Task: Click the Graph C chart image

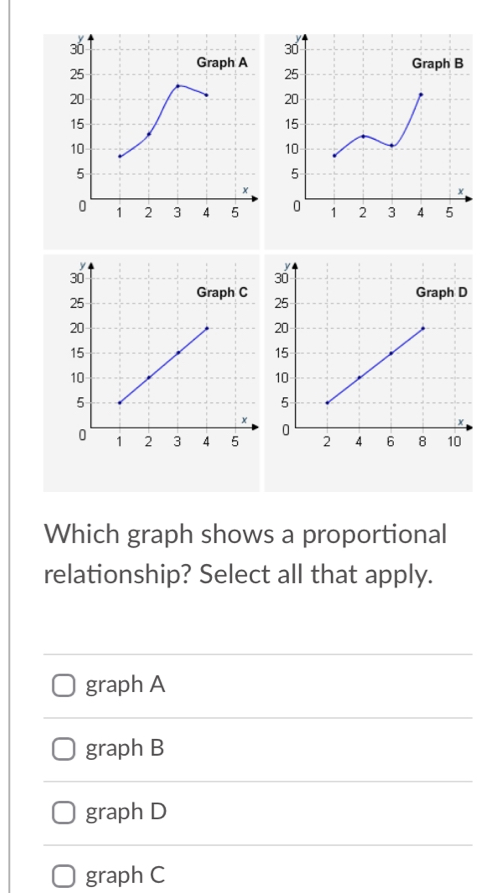Action: point(152,373)
